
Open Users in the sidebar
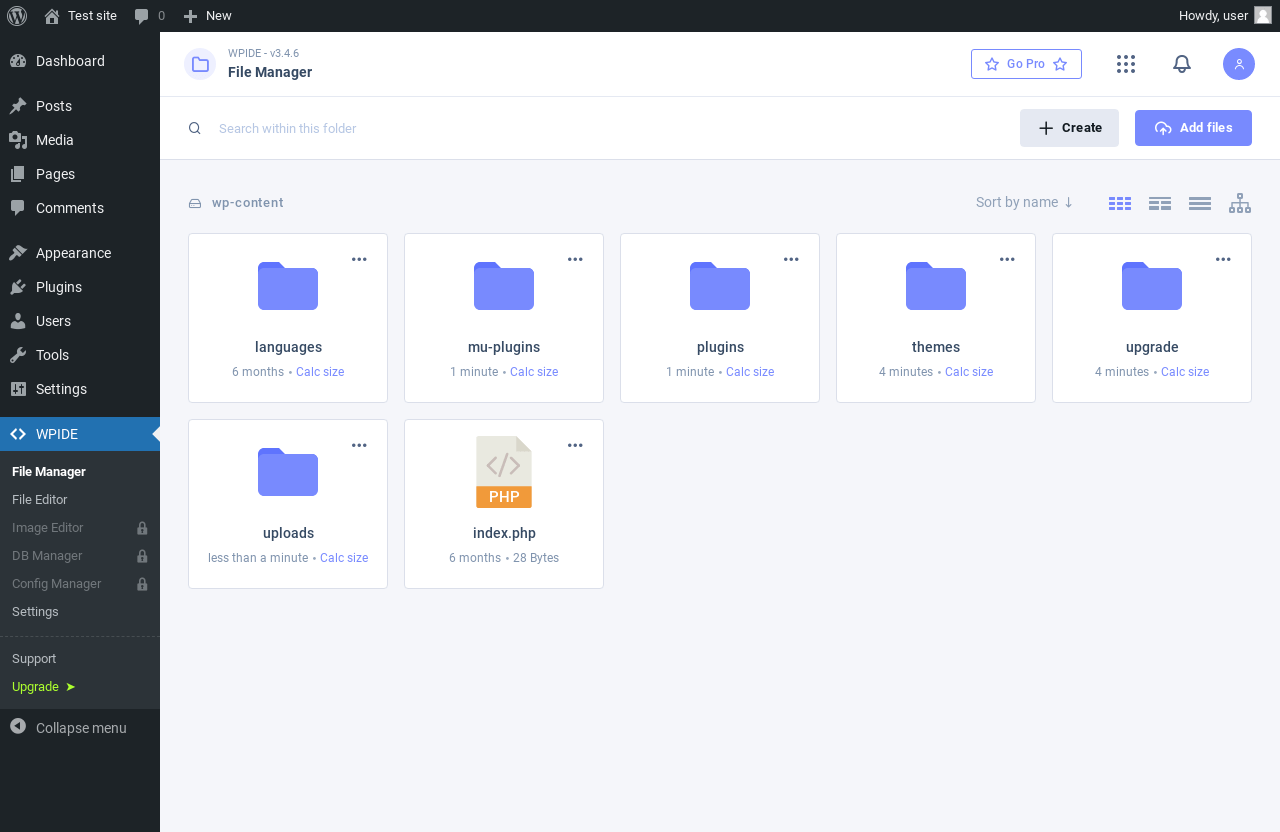pyautogui.click(x=80, y=321)
